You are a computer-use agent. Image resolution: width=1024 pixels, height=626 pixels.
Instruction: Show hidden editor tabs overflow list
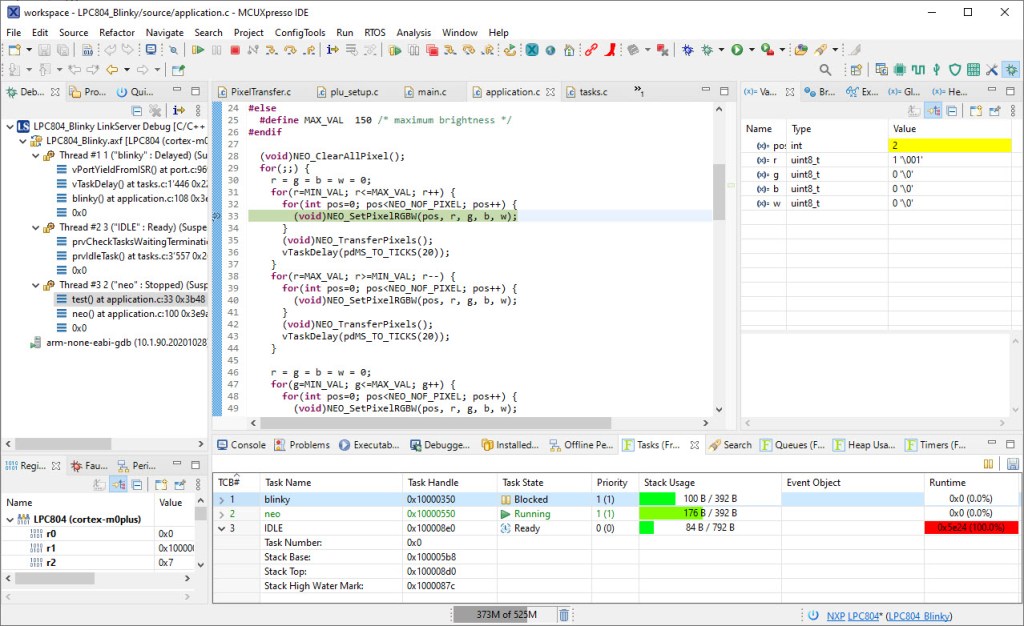(639, 92)
